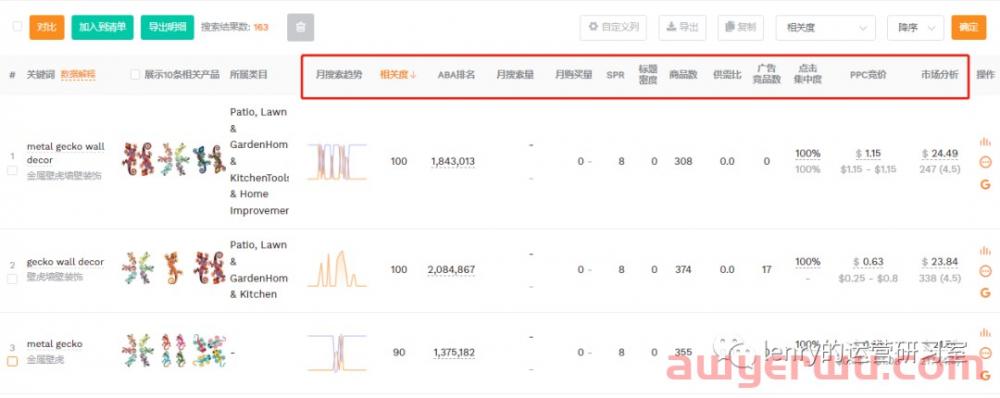Click the SPR column header
Screen dimensions: 1000x398
pyautogui.click(x=615, y=75)
